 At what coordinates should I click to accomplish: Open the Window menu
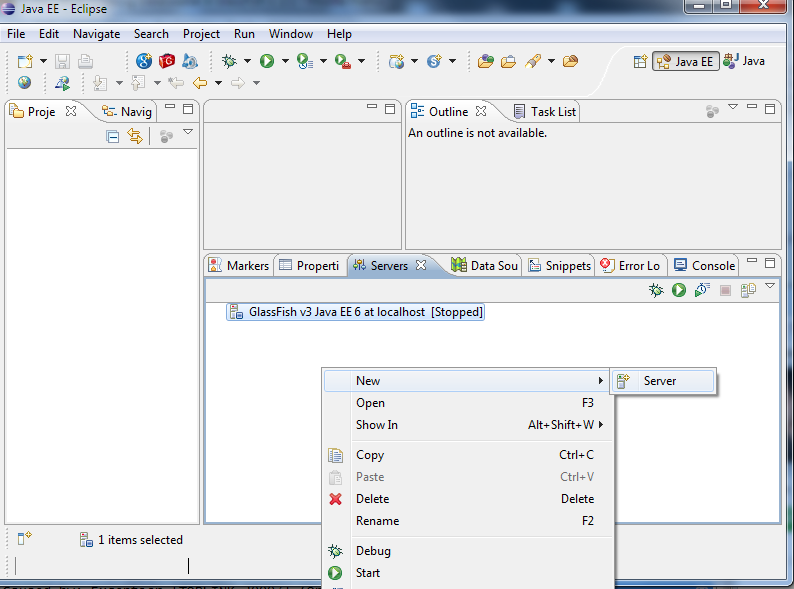click(291, 34)
